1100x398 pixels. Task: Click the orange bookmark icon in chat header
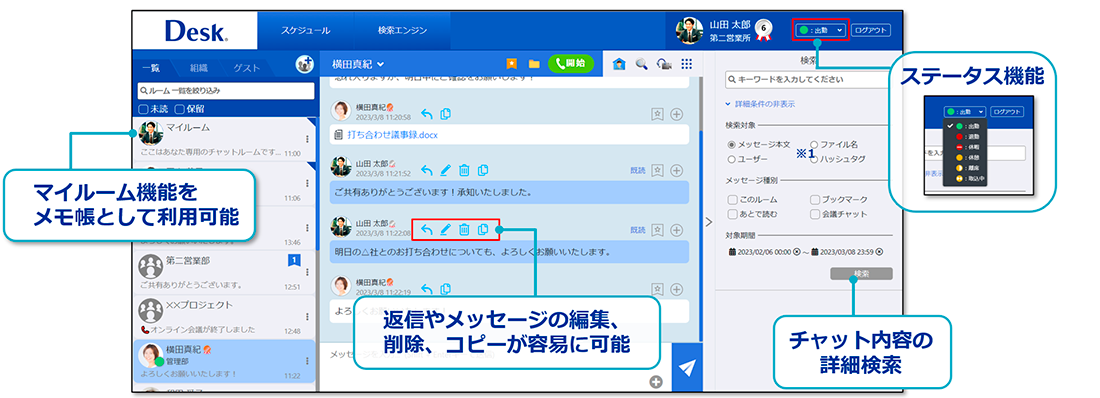pos(512,64)
